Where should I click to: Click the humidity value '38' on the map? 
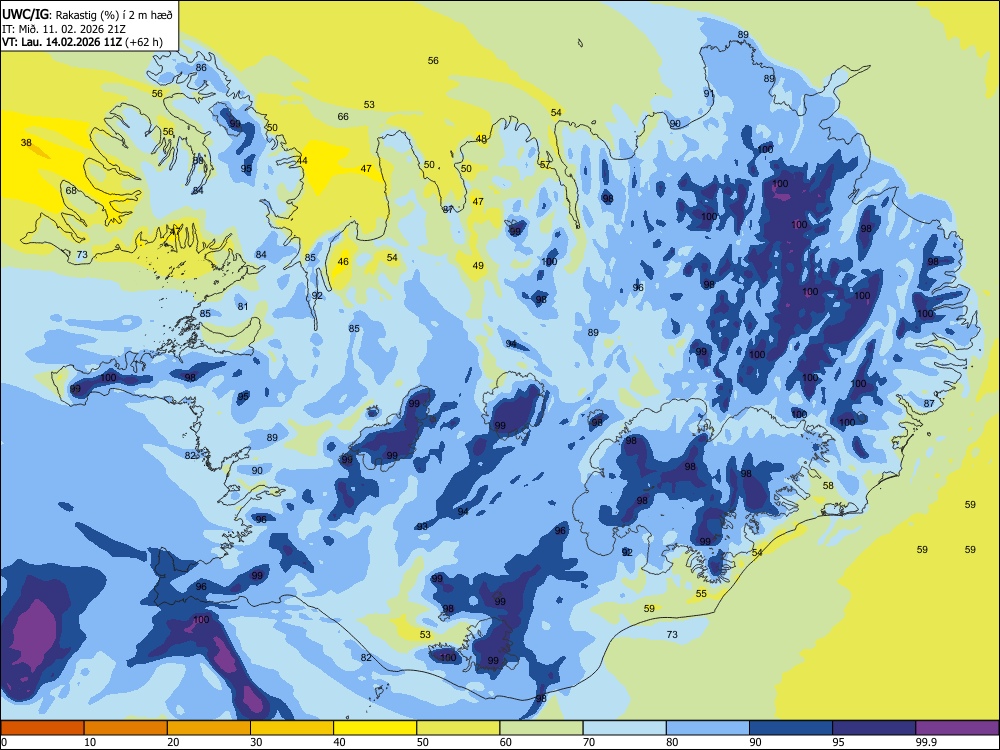(x=26, y=142)
